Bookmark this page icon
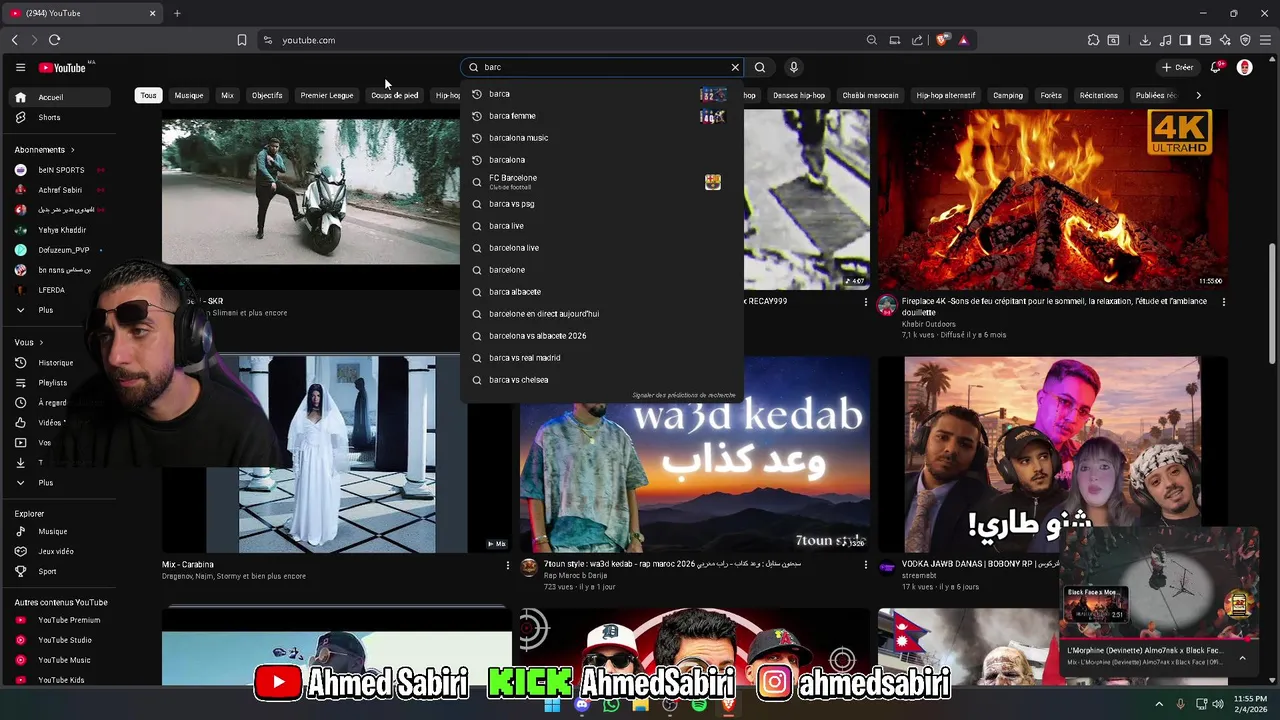This screenshot has width=1280, height=720. click(x=241, y=40)
